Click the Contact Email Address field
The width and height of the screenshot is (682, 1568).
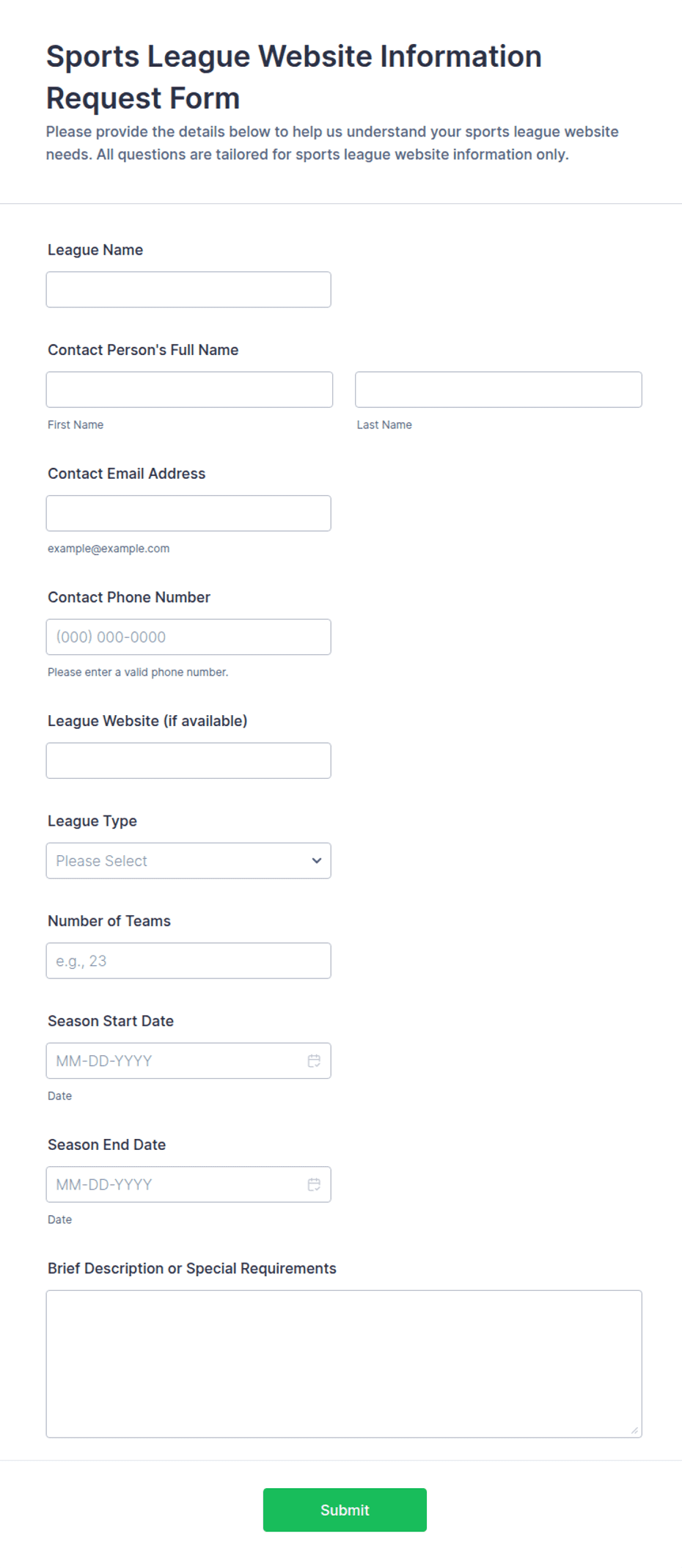point(188,513)
